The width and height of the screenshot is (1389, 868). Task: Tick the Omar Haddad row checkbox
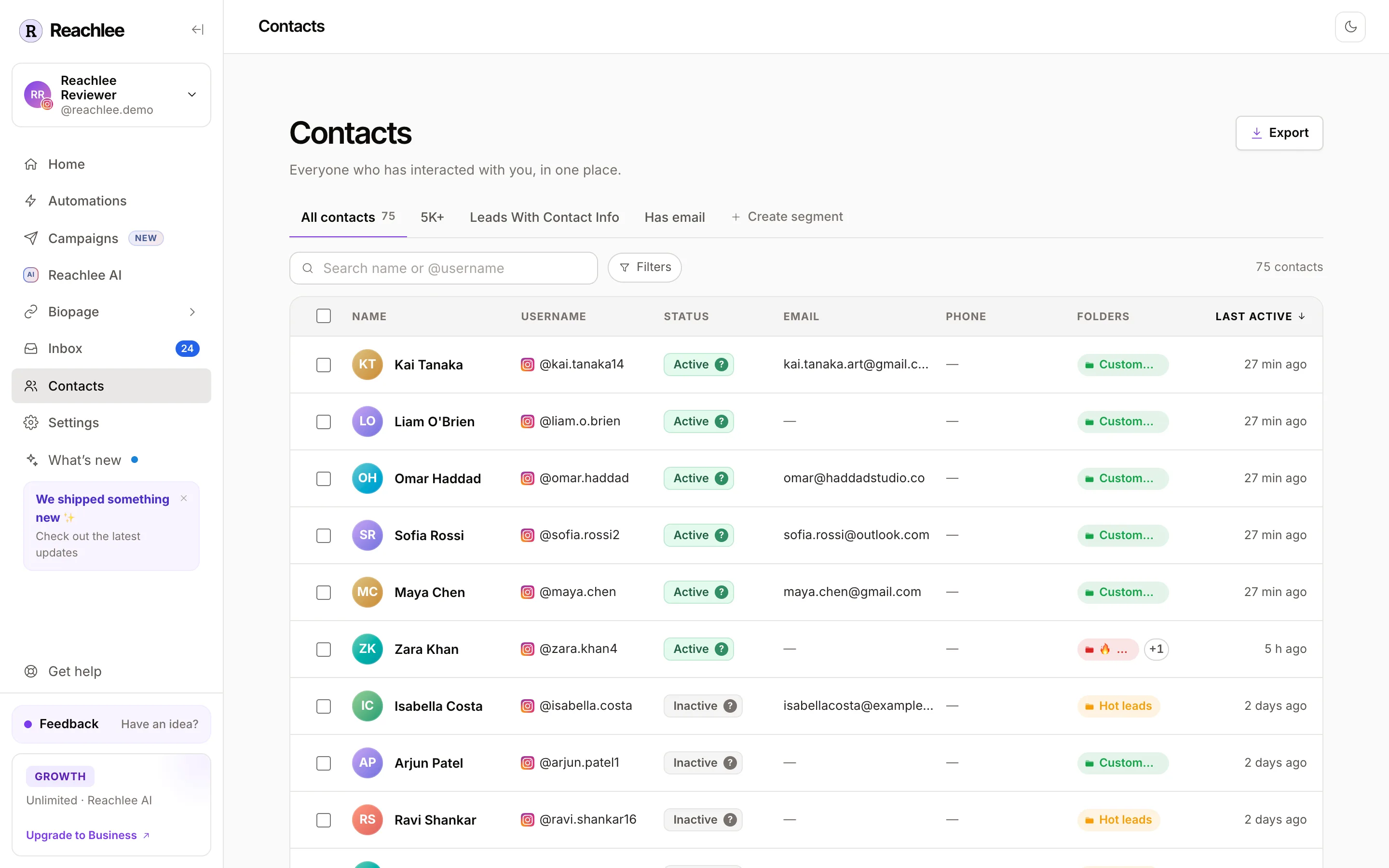click(324, 479)
